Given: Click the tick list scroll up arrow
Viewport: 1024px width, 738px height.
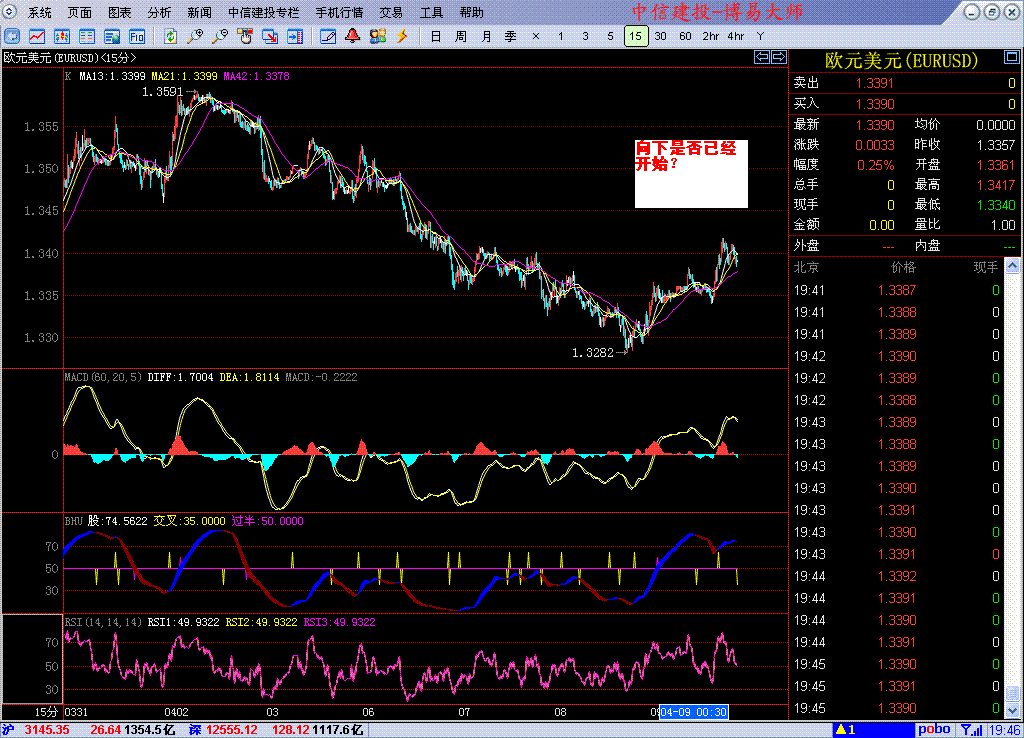Looking at the screenshot, I should tap(1012, 266).
